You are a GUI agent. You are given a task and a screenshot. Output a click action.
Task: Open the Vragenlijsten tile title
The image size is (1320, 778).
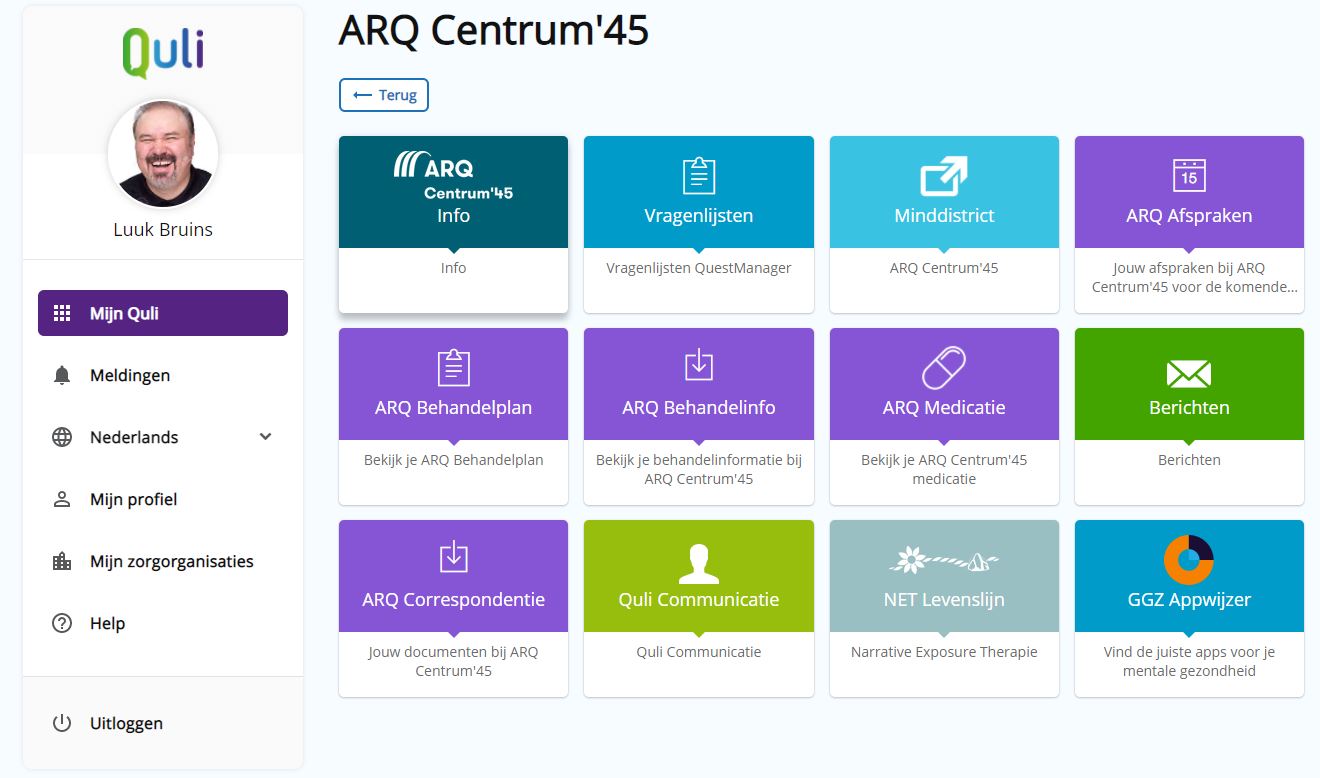[x=699, y=215]
